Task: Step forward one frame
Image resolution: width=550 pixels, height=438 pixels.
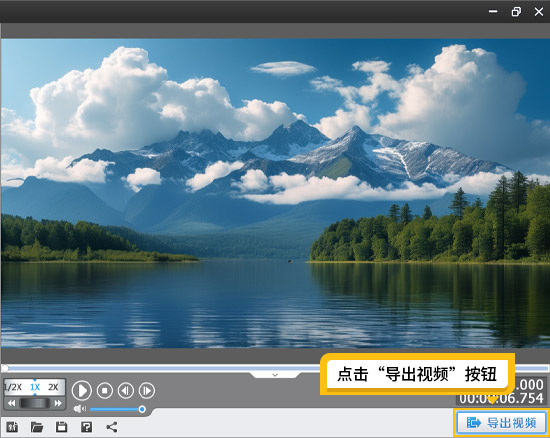Action: [x=147, y=390]
